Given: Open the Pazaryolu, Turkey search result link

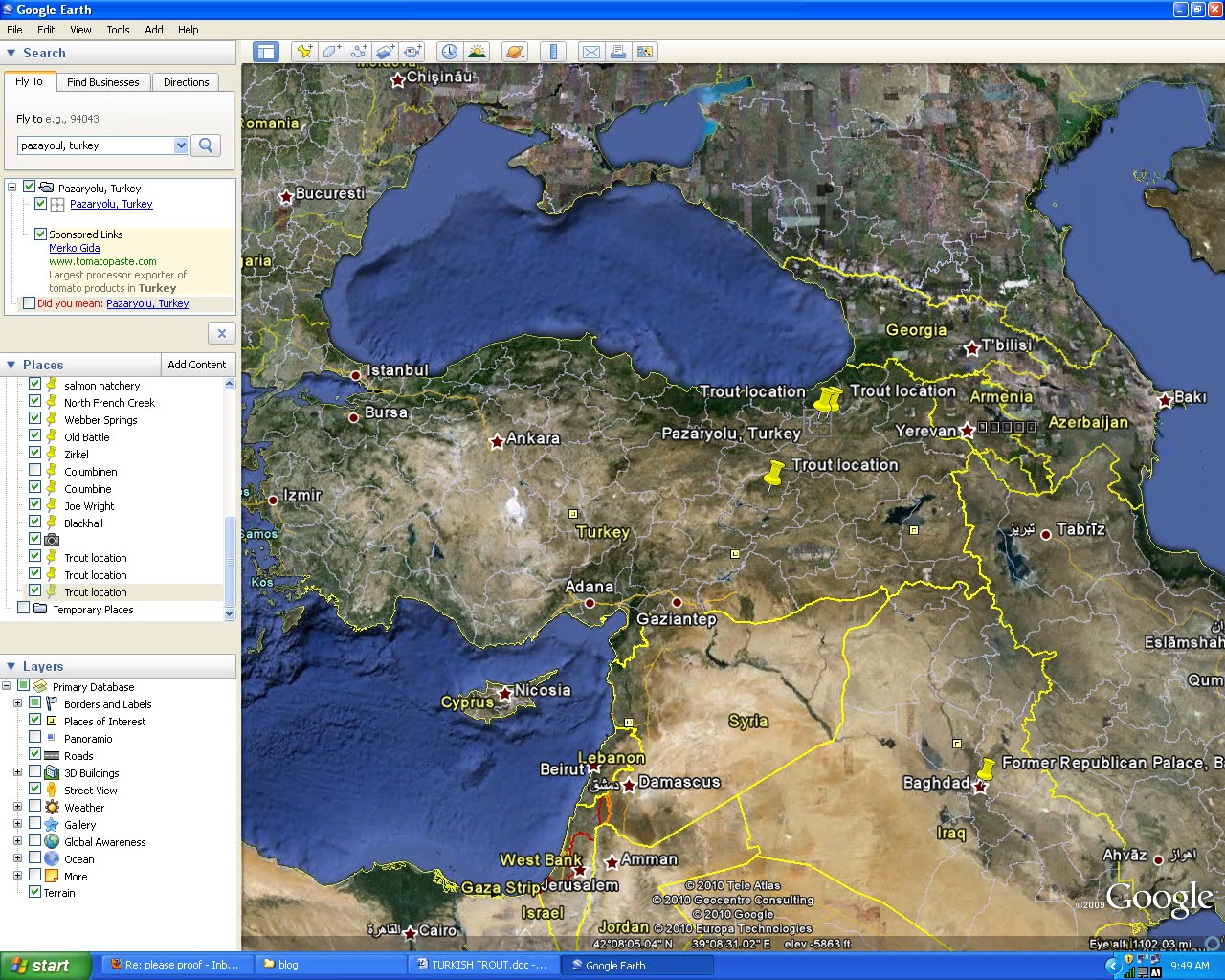Looking at the screenshot, I should pos(109,204).
